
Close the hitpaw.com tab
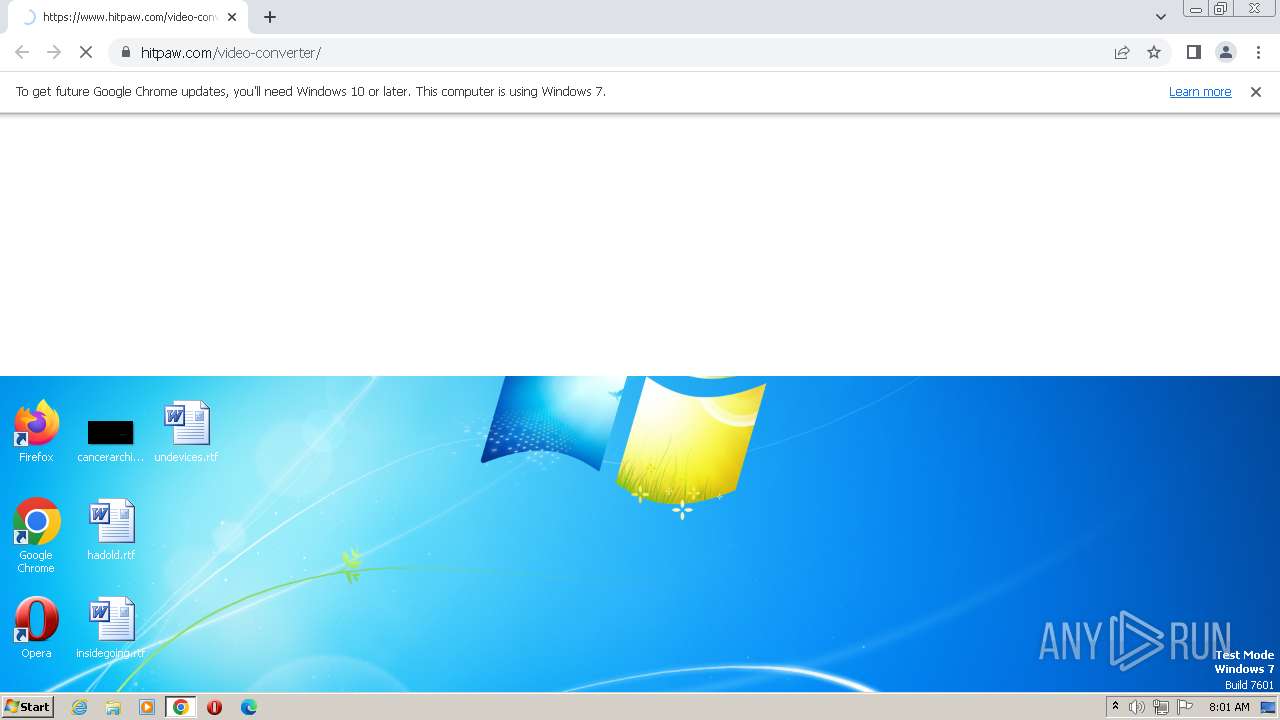click(232, 17)
